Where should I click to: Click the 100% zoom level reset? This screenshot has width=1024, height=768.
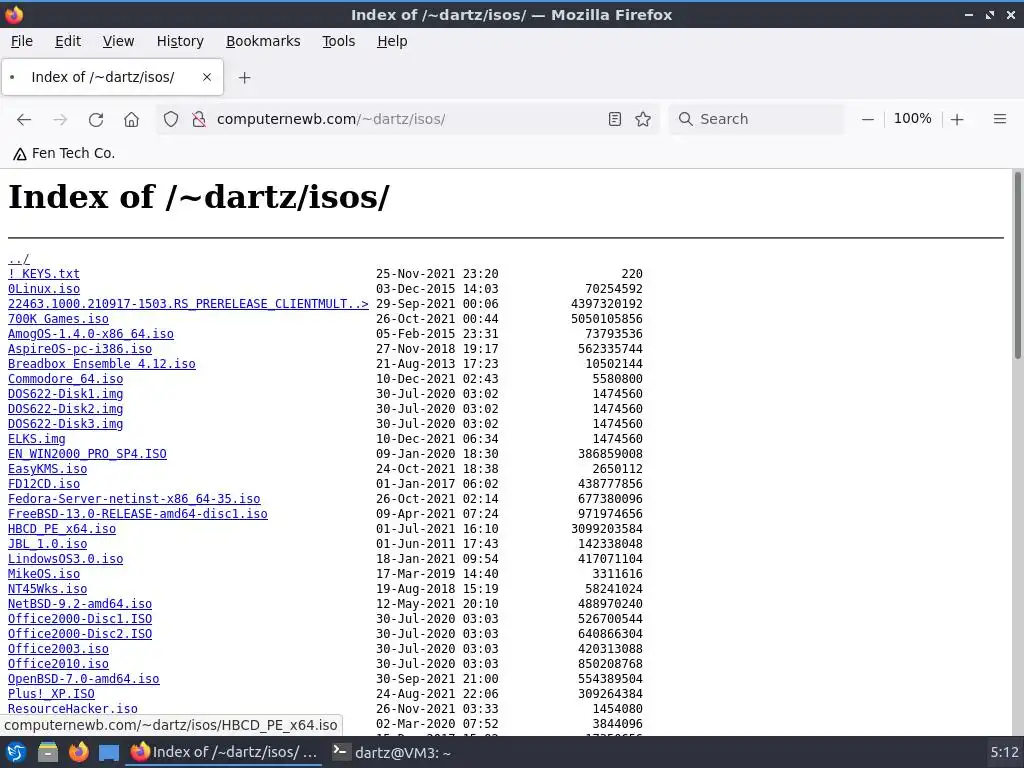[x=912, y=119]
